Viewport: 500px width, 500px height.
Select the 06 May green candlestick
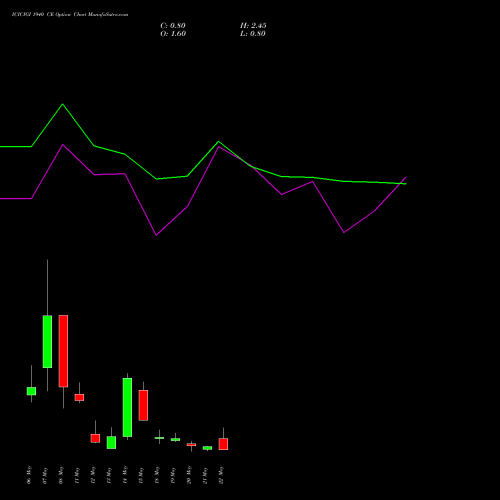click(31, 391)
